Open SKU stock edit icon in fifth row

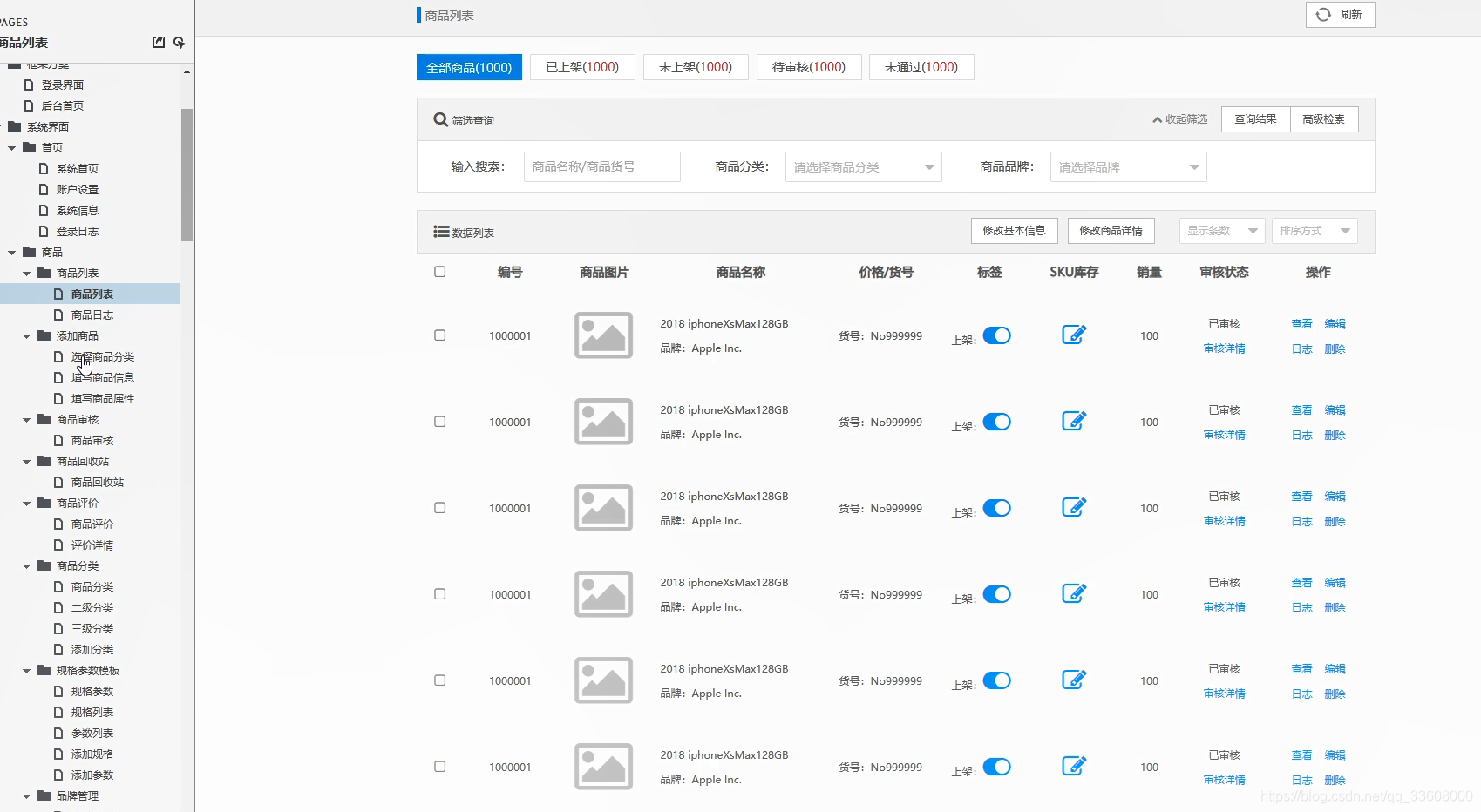(1074, 680)
